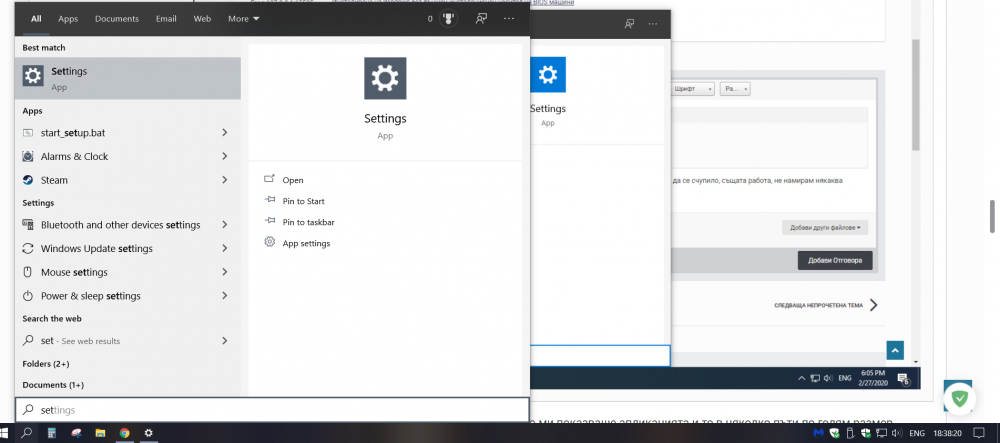Screen dimensions: 1000x443
Task: Click the Folders (2+) section header
Action: coord(46,364)
